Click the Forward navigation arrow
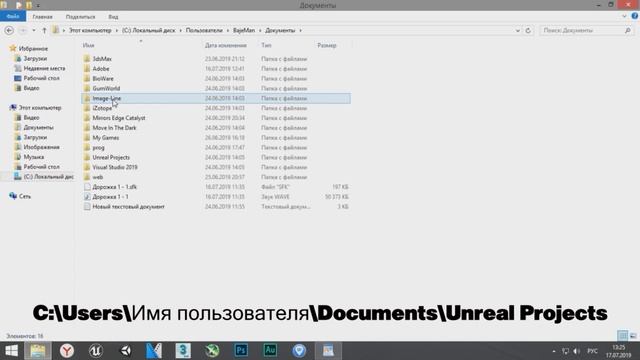This screenshot has width=640, height=360. [23, 31]
